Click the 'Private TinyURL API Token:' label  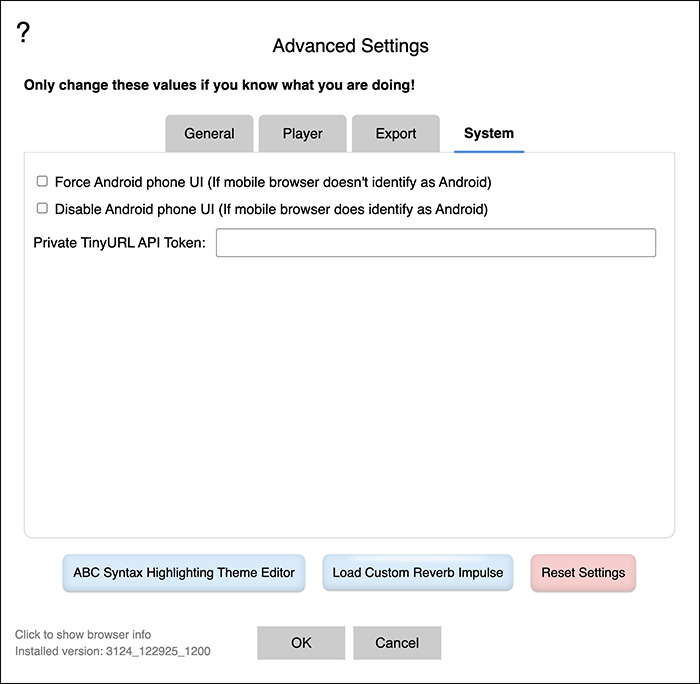119,243
